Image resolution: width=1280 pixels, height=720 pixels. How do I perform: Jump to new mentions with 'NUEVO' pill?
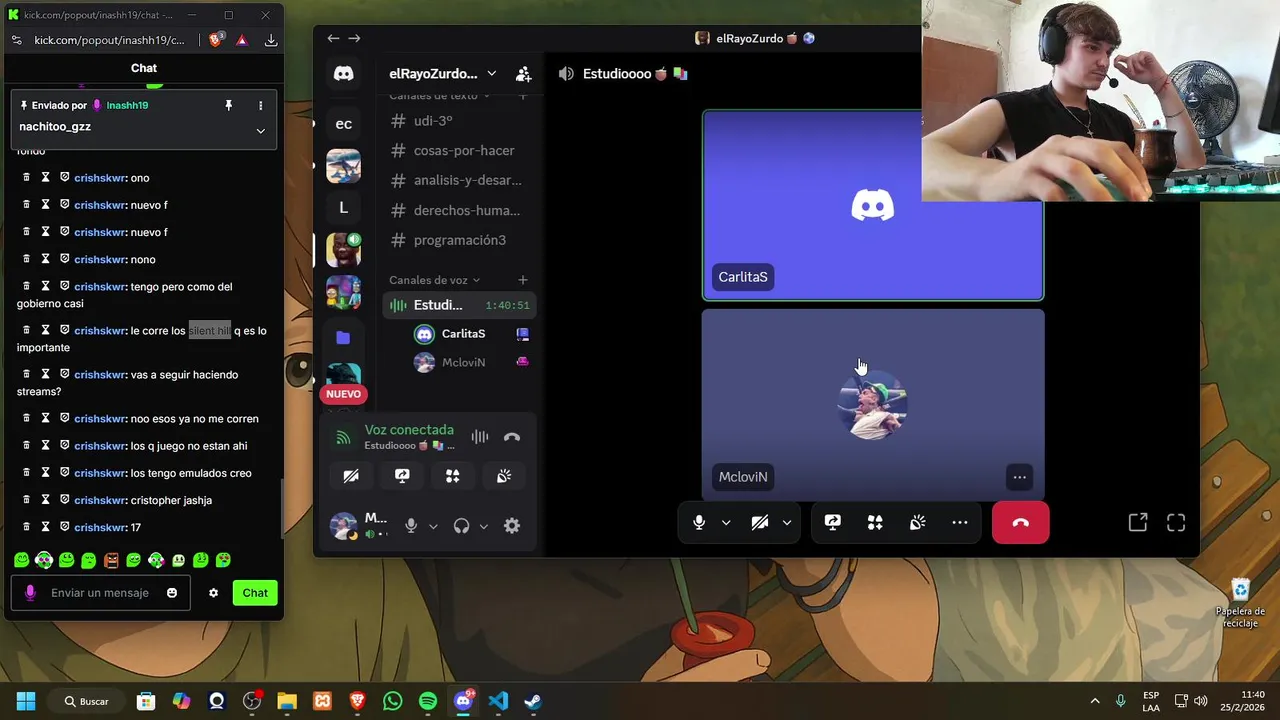tap(343, 394)
